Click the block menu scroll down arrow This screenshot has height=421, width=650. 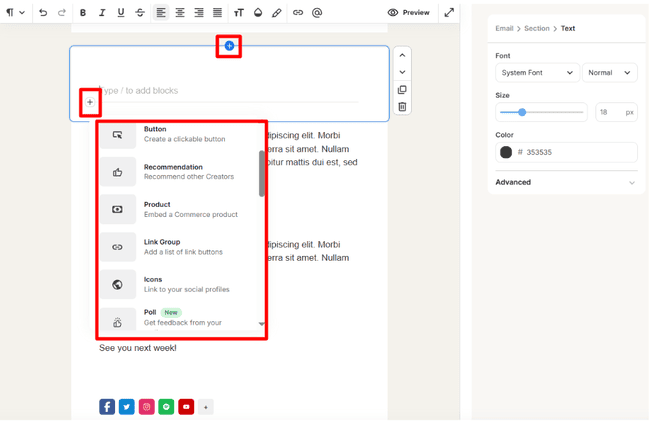262,324
